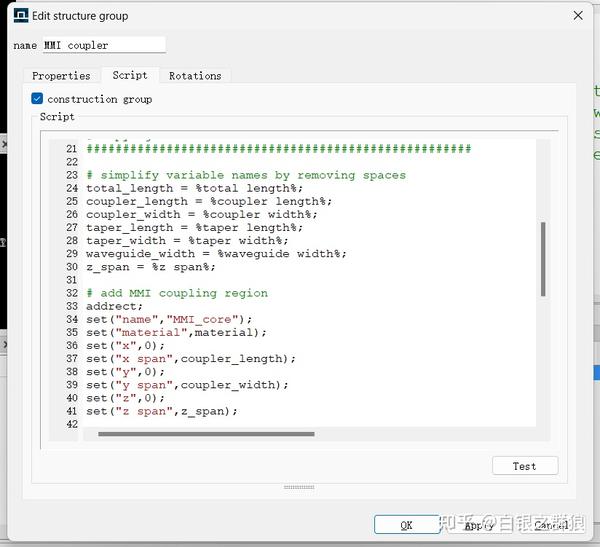Image resolution: width=600 pixels, height=547 pixels.
Task: Click the horizontal scrollbar in script editor
Action: (x=206, y=434)
